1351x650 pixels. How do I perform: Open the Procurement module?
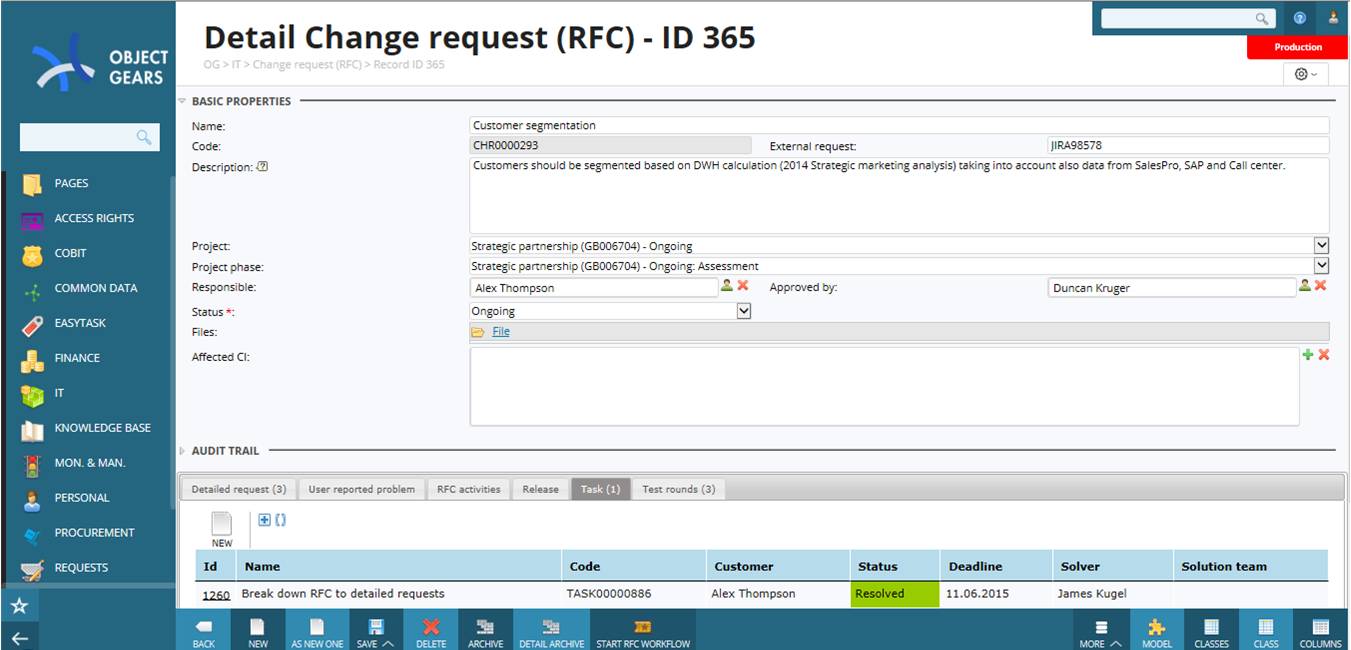[94, 533]
